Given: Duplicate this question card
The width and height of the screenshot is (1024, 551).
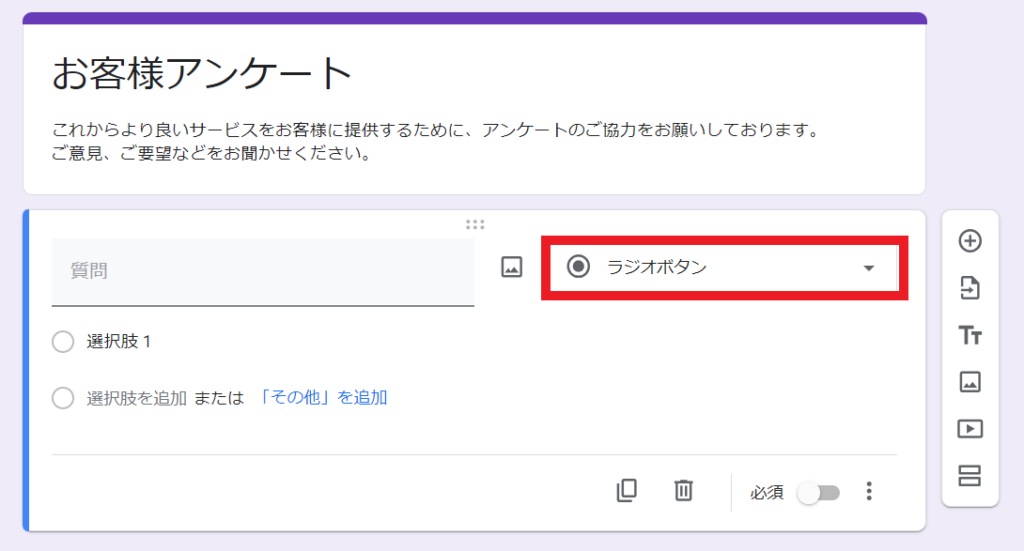Looking at the screenshot, I should (626, 490).
